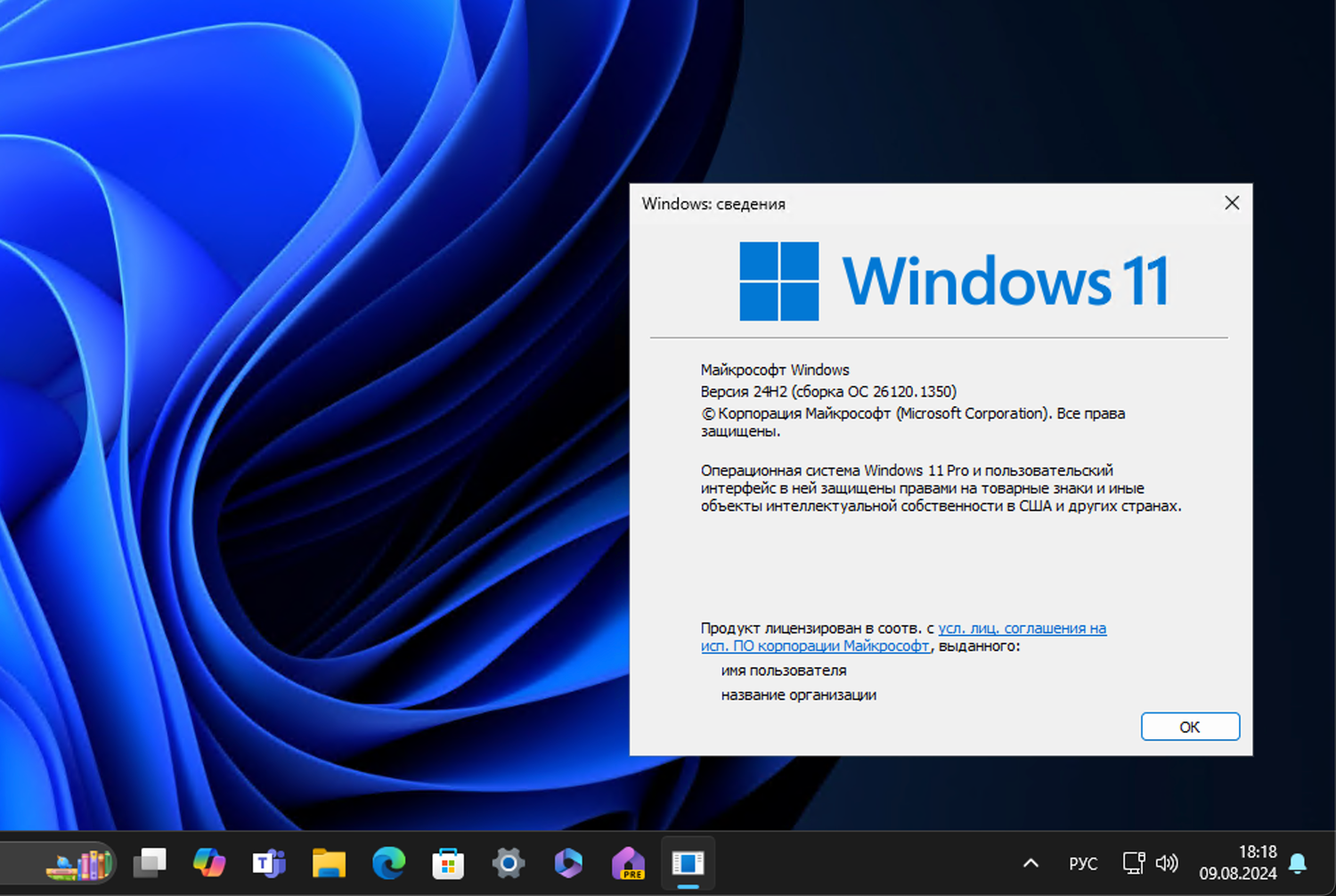Launch the Dev Home PRE app
1336x896 pixels.
click(627, 863)
